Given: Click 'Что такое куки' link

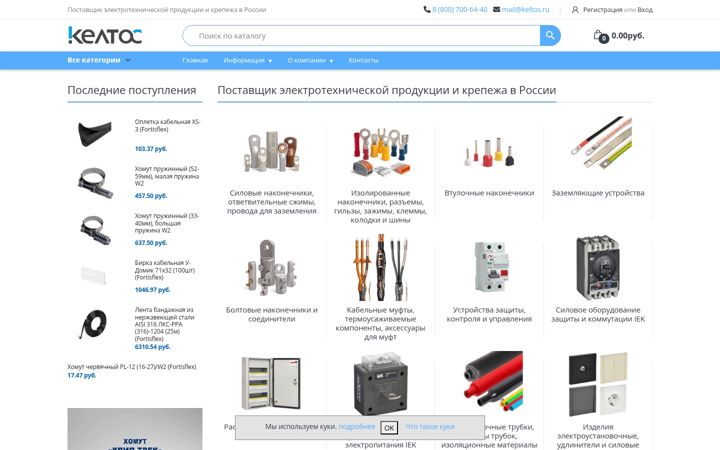Looking at the screenshot, I should tap(430, 427).
